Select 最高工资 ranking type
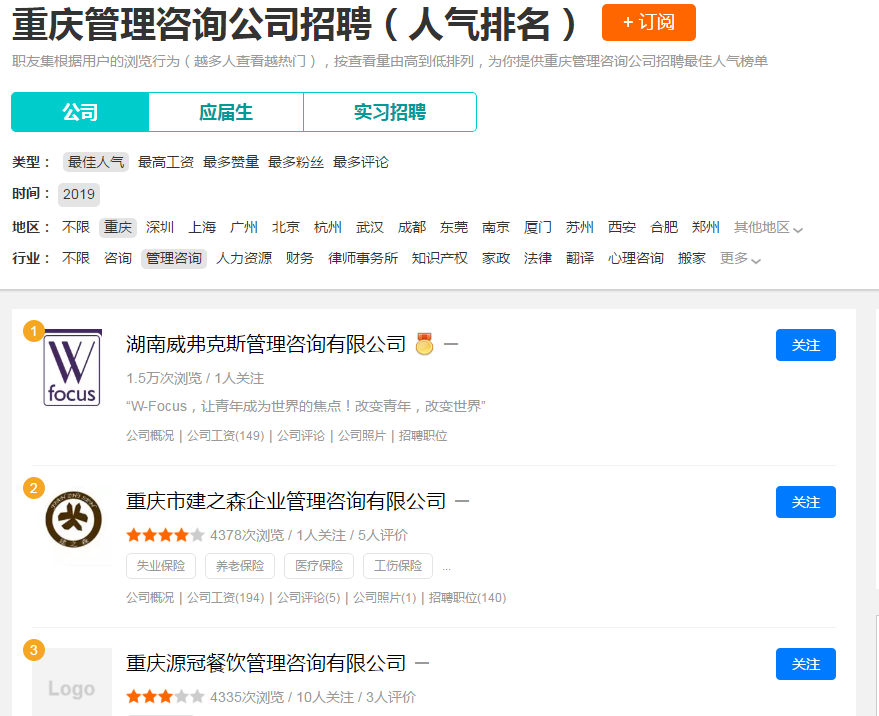 (x=165, y=162)
